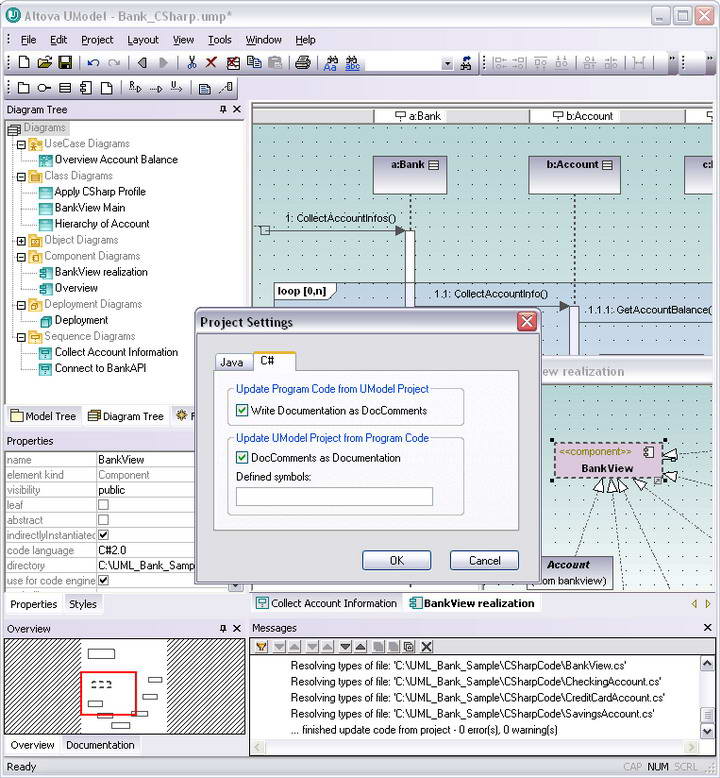The image size is (720, 778).
Task: Cut selection with the scissors icon
Action: [191, 63]
